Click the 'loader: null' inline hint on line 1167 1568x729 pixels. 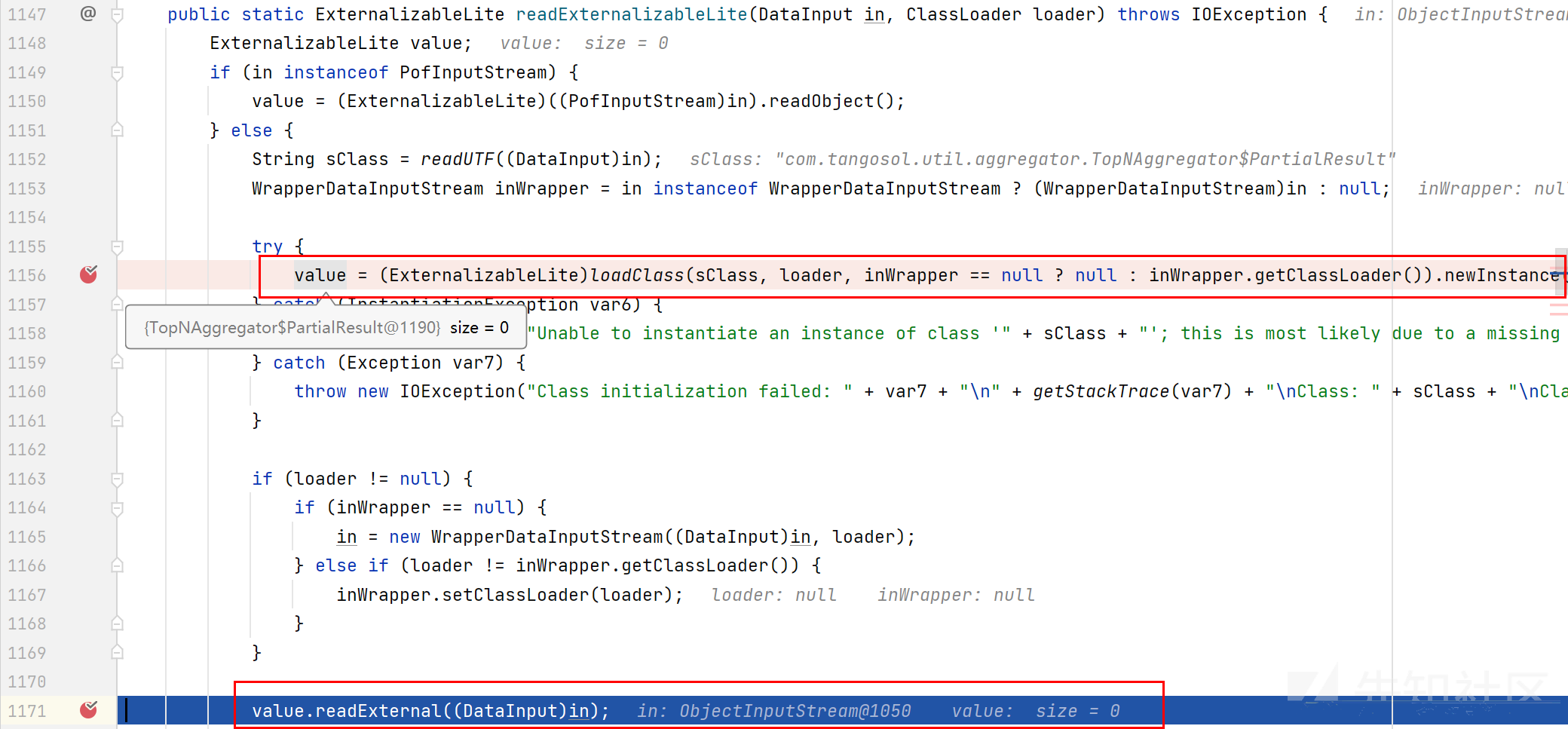(x=774, y=595)
